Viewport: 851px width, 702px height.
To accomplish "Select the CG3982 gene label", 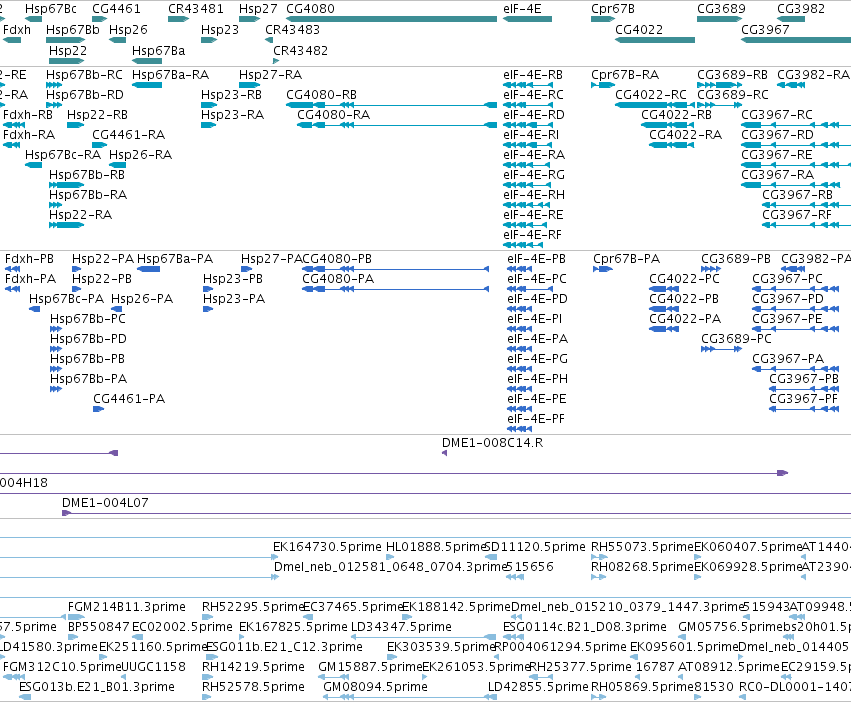I will pyautogui.click(x=801, y=9).
